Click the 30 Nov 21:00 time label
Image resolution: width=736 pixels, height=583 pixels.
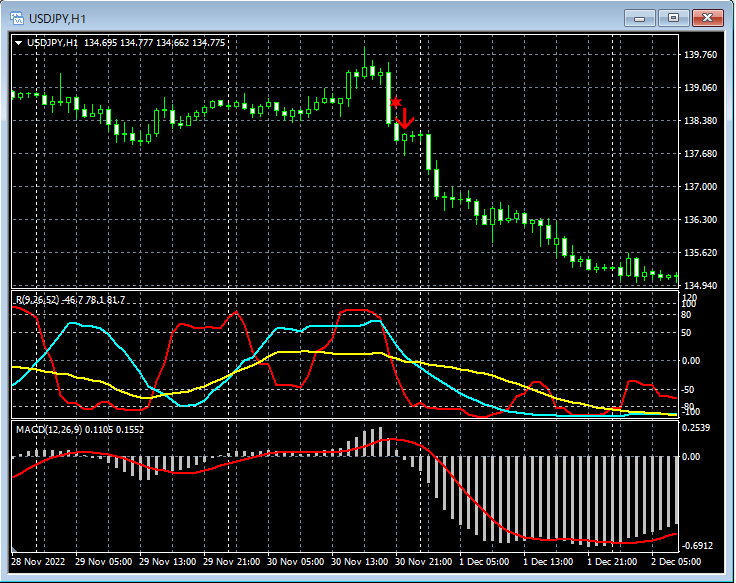click(x=424, y=562)
